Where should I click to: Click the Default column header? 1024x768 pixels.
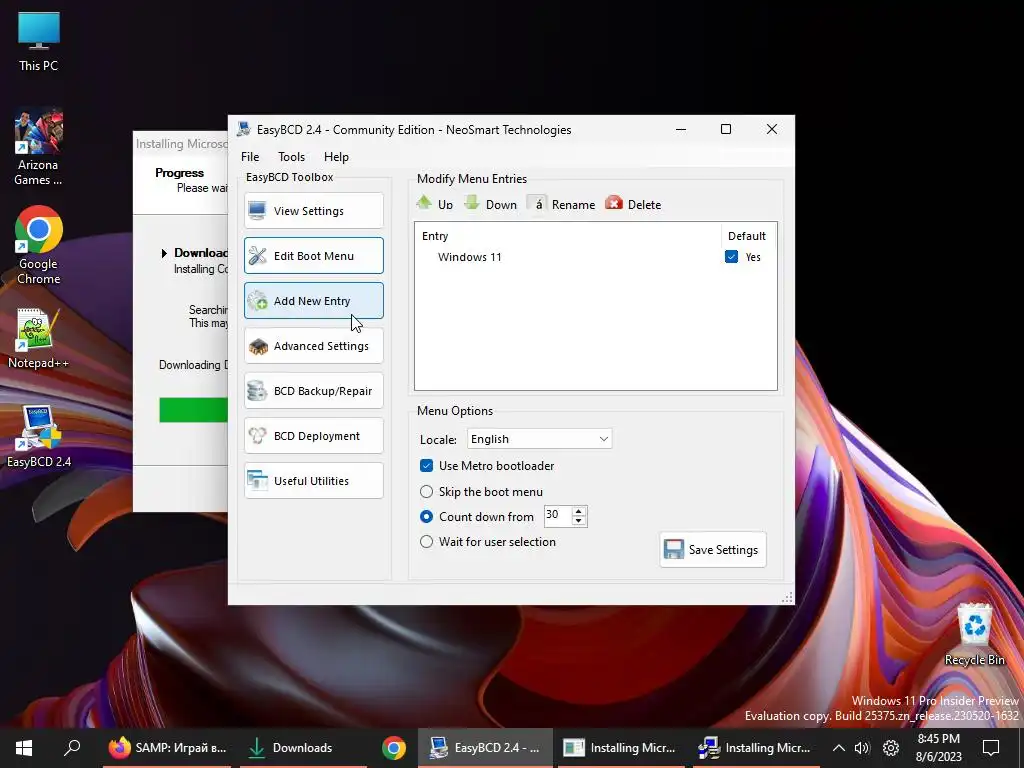point(747,236)
